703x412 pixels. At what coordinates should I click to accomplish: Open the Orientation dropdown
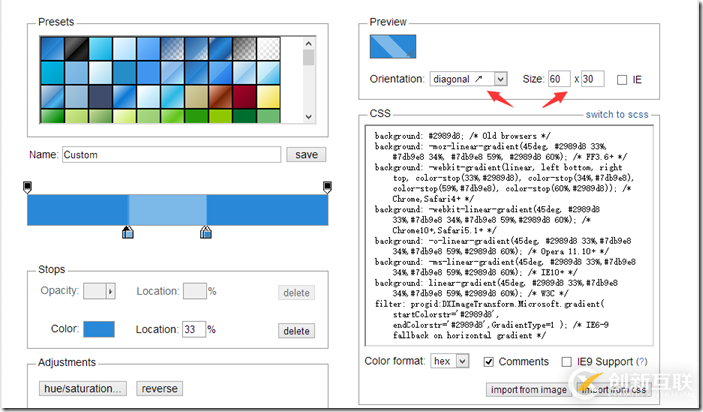tap(469, 79)
